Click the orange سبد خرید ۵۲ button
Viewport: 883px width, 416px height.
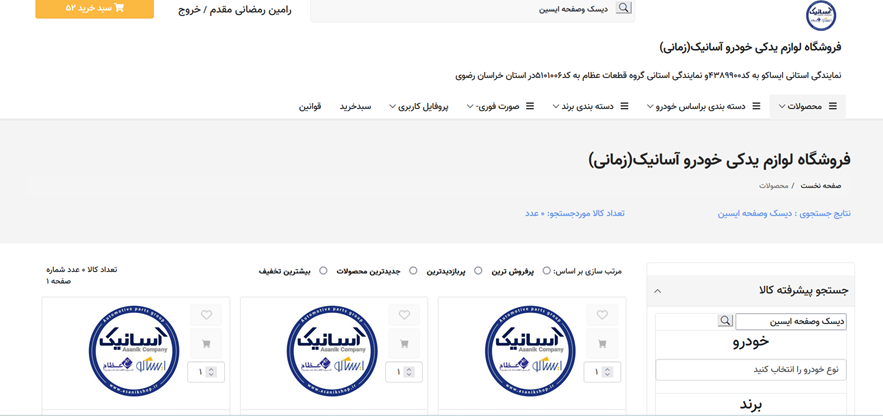coord(95,8)
